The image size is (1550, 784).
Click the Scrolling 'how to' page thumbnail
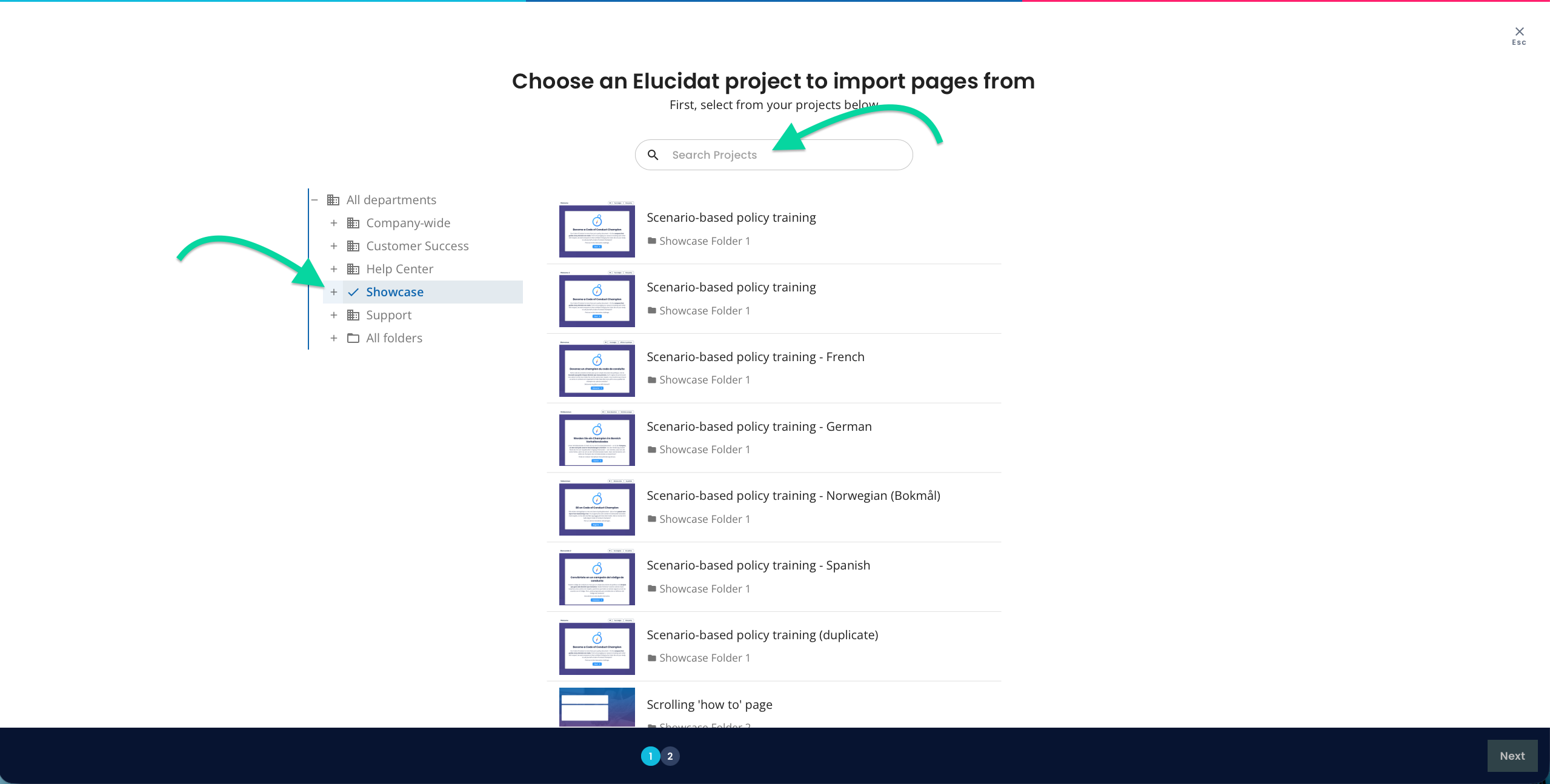click(597, 707)
